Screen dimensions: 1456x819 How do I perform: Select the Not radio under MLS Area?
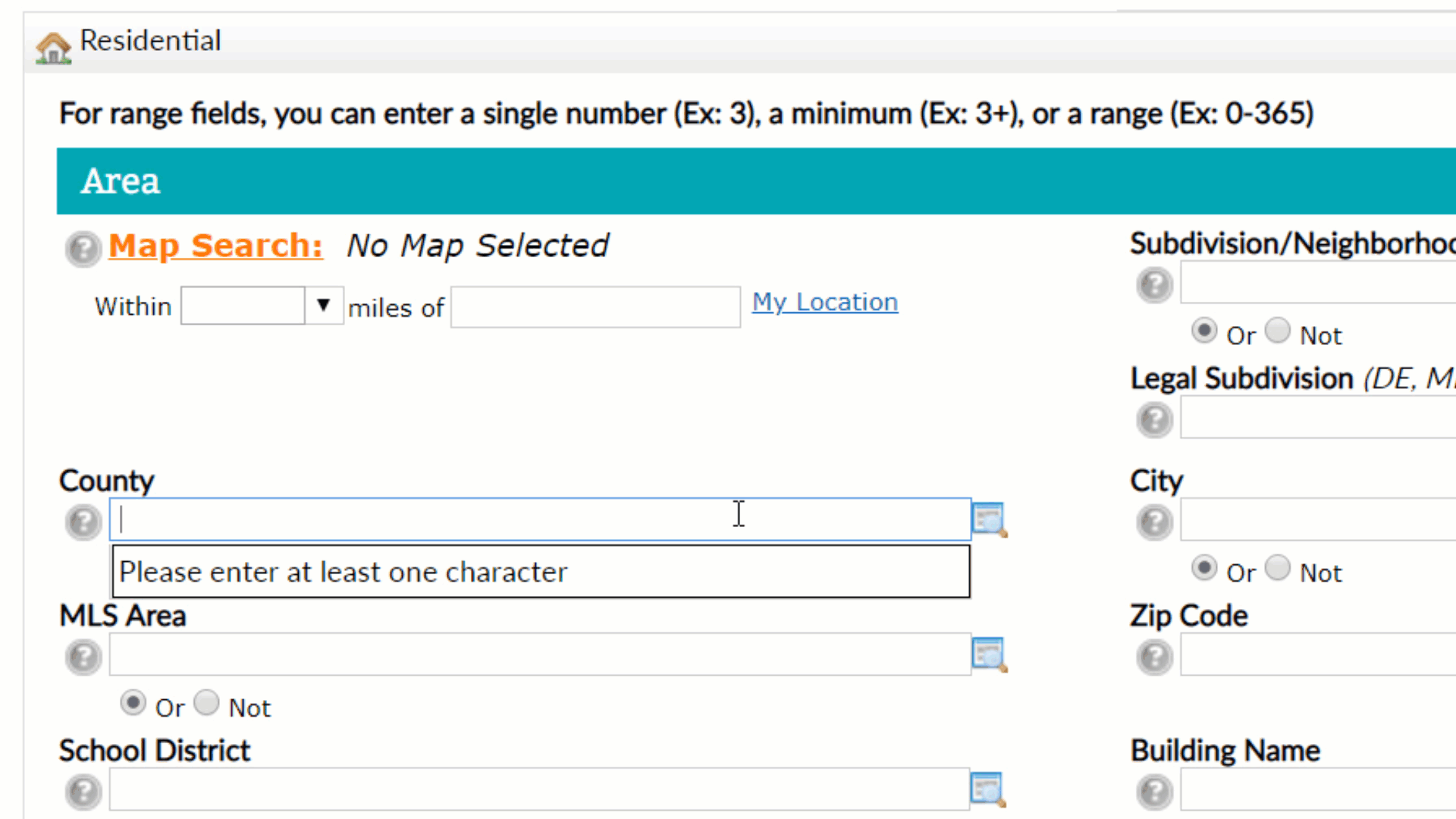(x=206, y=703)
